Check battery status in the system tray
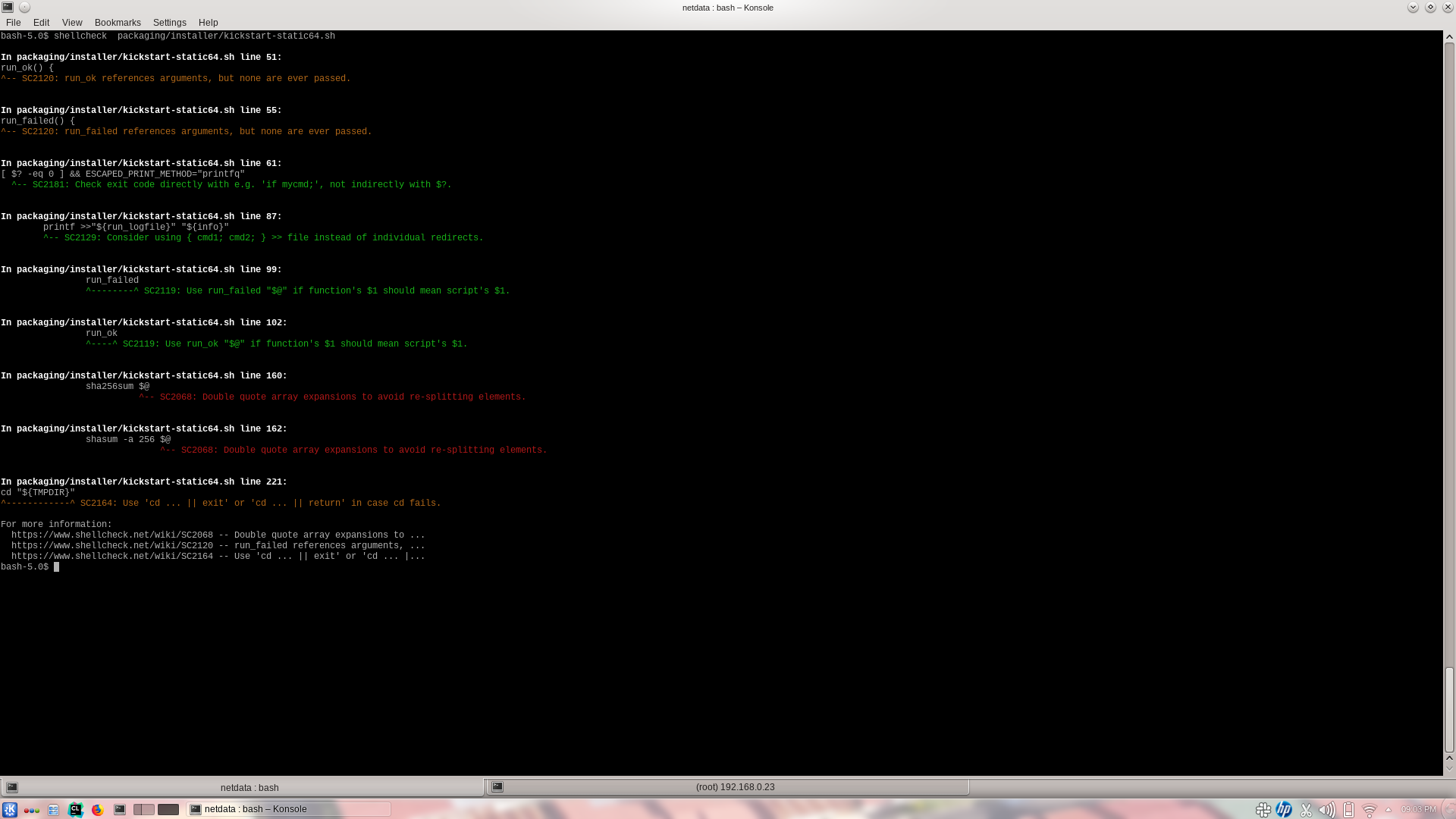The image size is (1456, 819). click(x=1349, y=808)
